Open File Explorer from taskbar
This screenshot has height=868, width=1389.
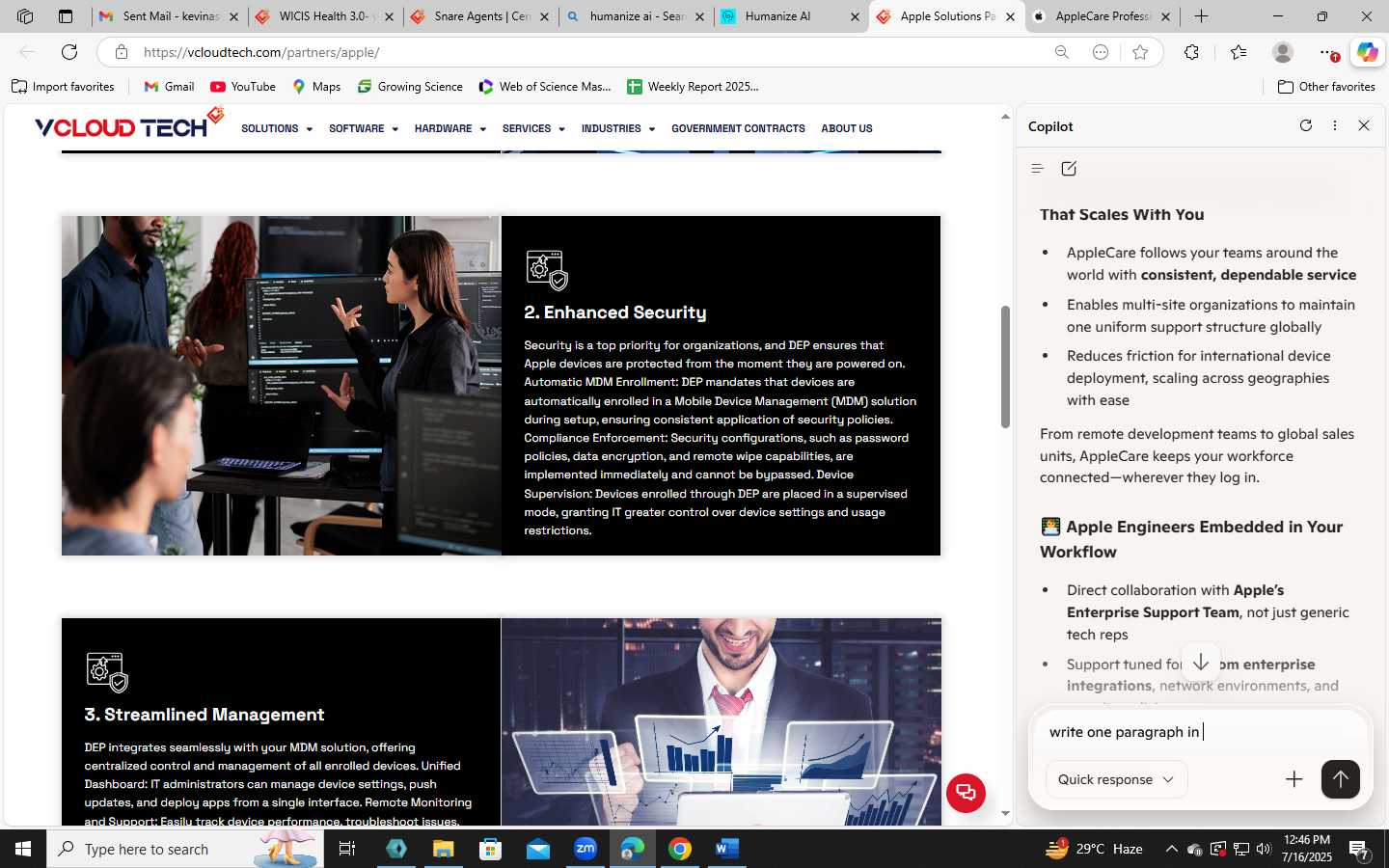coord(443,849)
